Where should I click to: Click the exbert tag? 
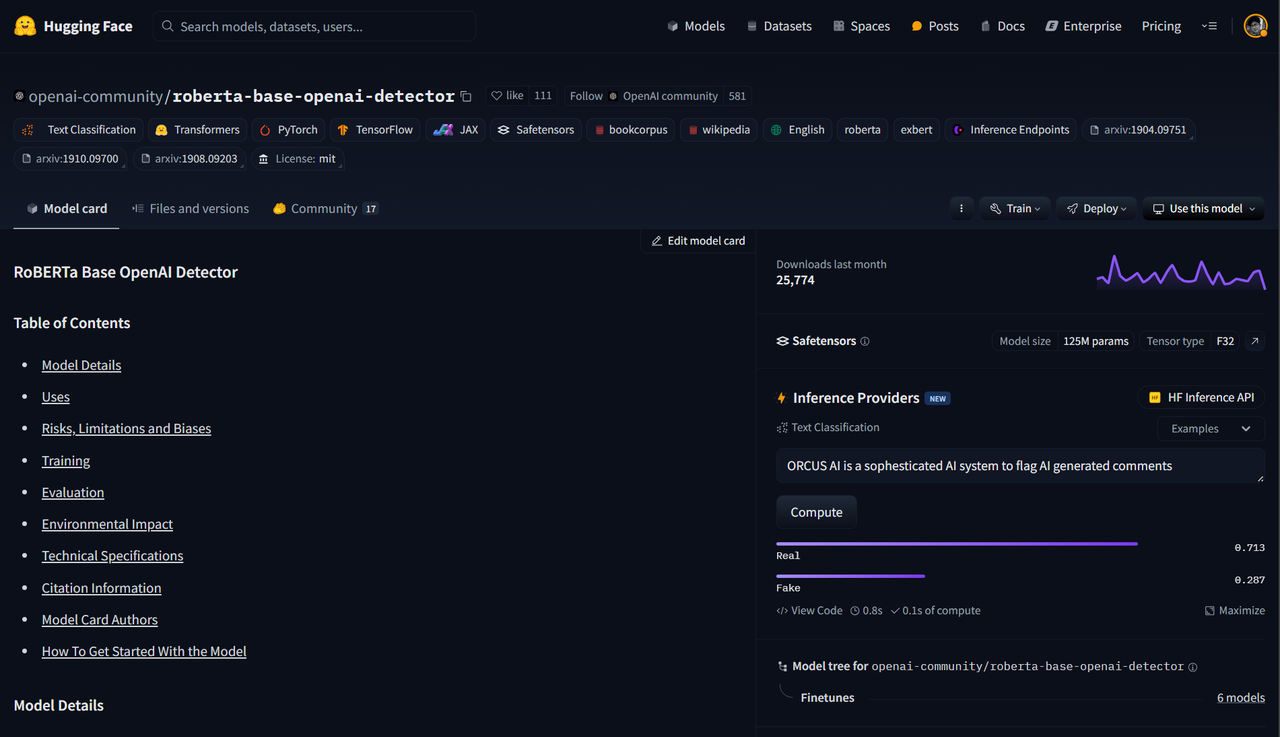pos(916,130)
